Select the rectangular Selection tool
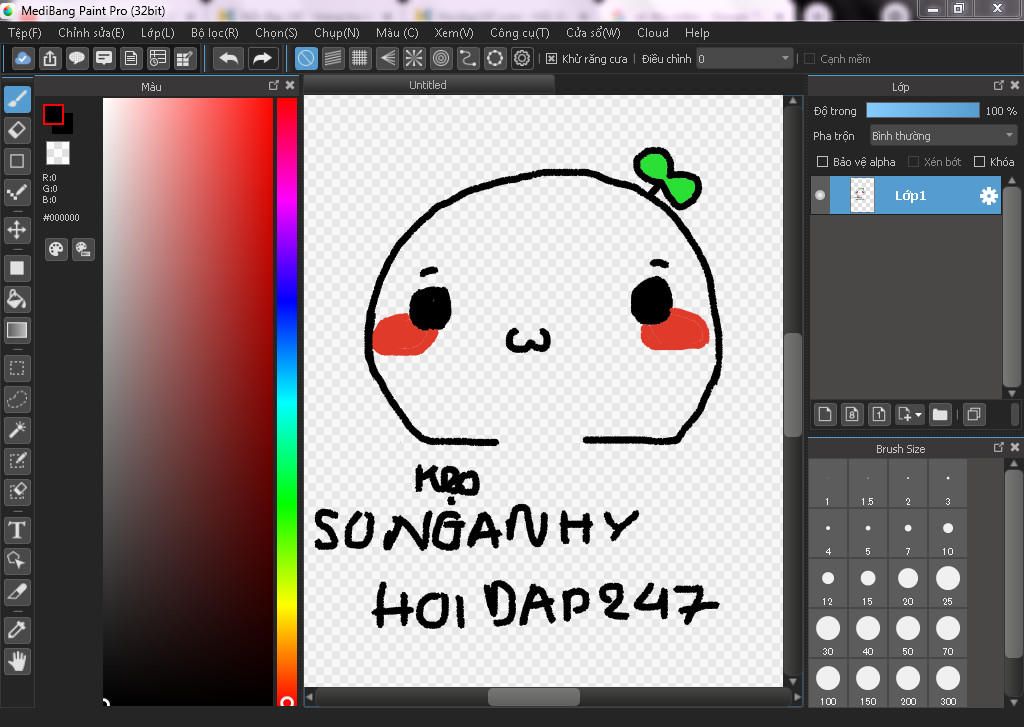1024x727 pixels. point(18,368)
